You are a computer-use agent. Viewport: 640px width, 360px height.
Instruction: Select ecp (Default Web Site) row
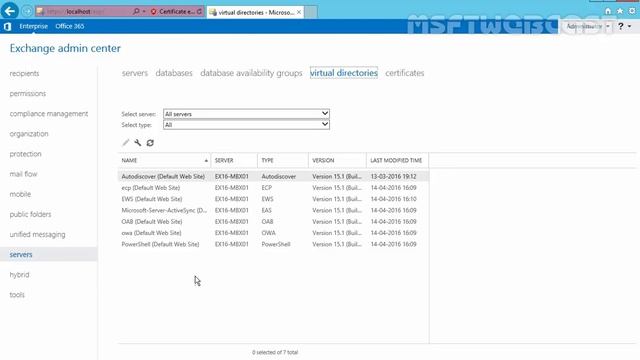(x=273, y=188)
